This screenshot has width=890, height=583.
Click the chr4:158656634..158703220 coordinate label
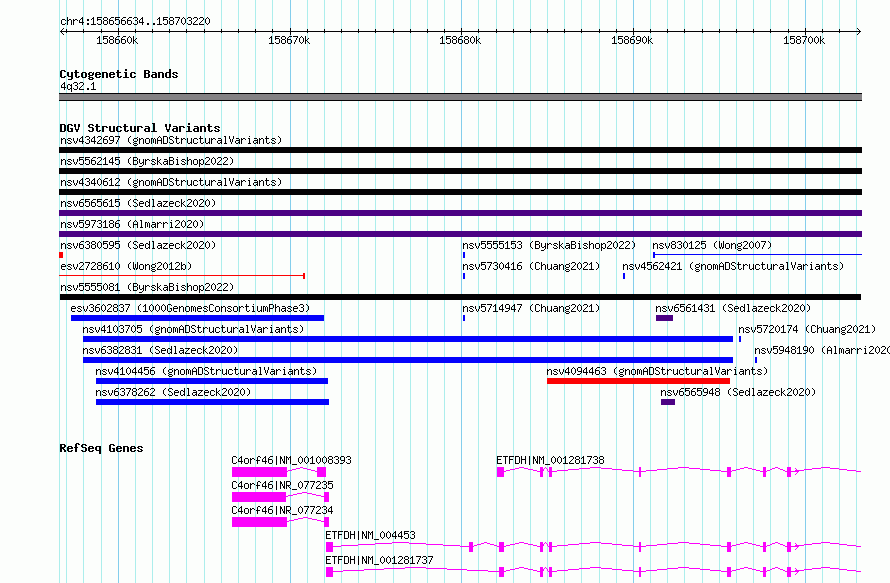135,21
